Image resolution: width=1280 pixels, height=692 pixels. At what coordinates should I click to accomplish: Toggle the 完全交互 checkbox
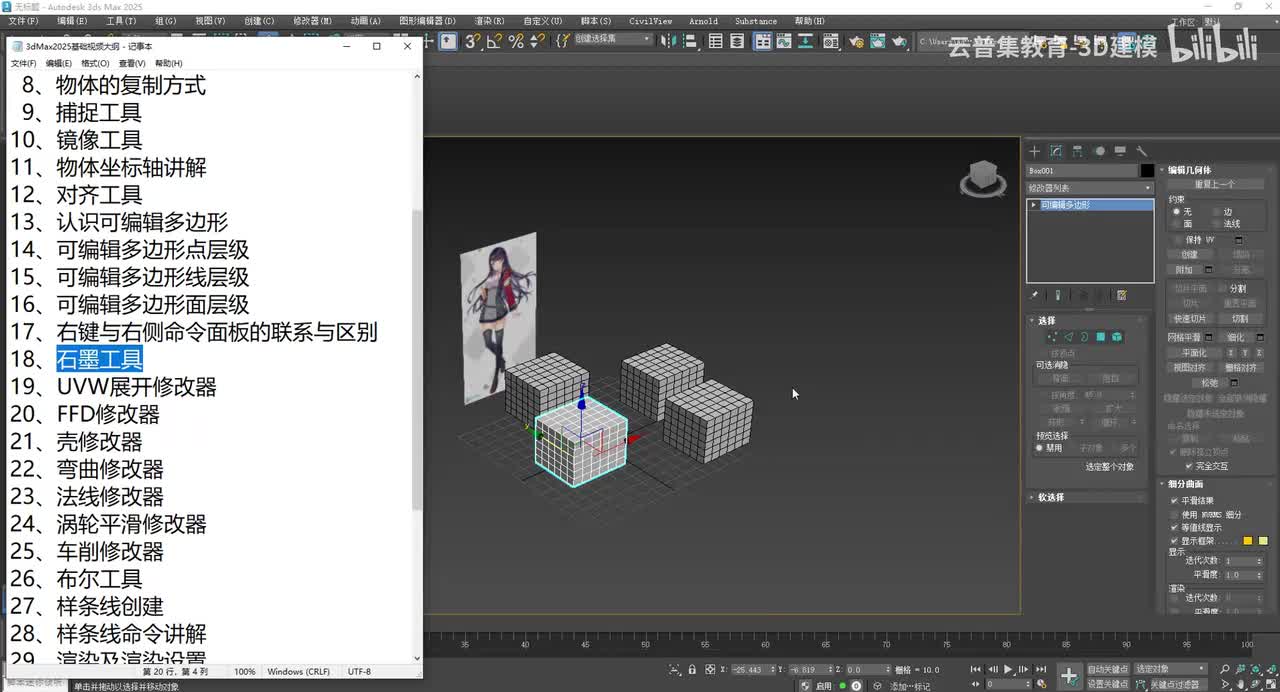[x=1188, y=466]
